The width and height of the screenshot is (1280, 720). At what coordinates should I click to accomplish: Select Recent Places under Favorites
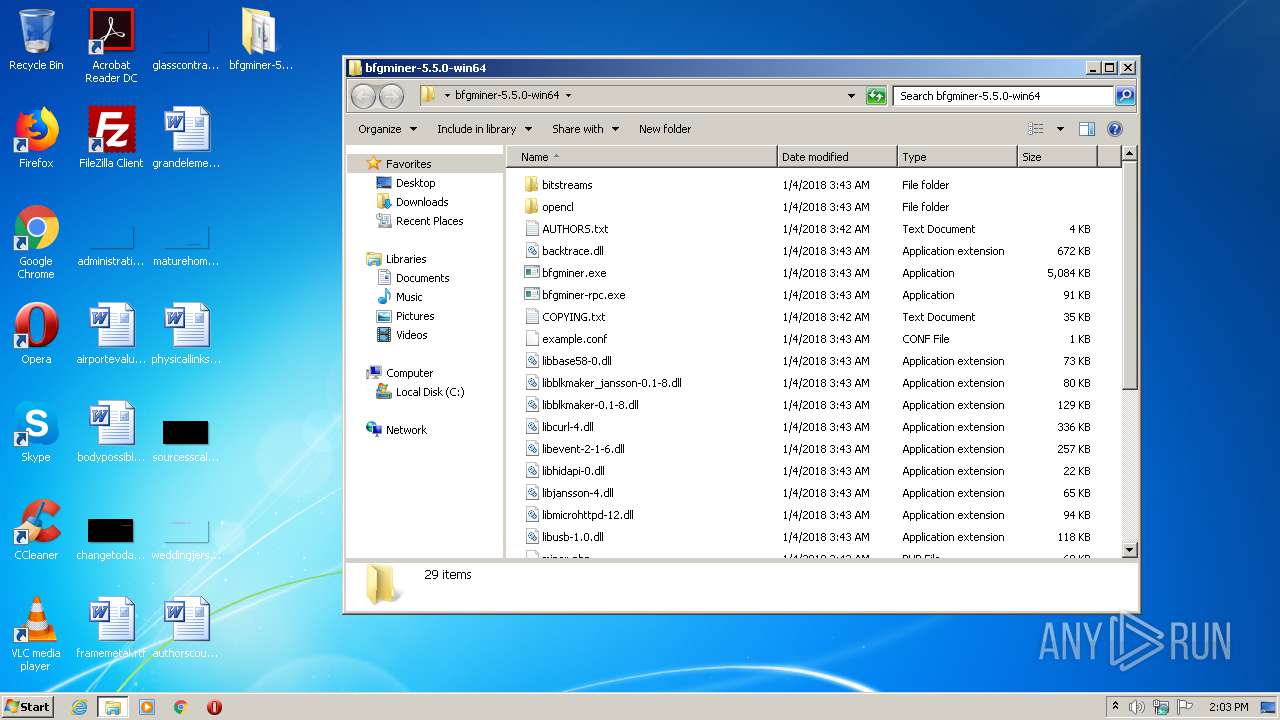pos(429,221)
